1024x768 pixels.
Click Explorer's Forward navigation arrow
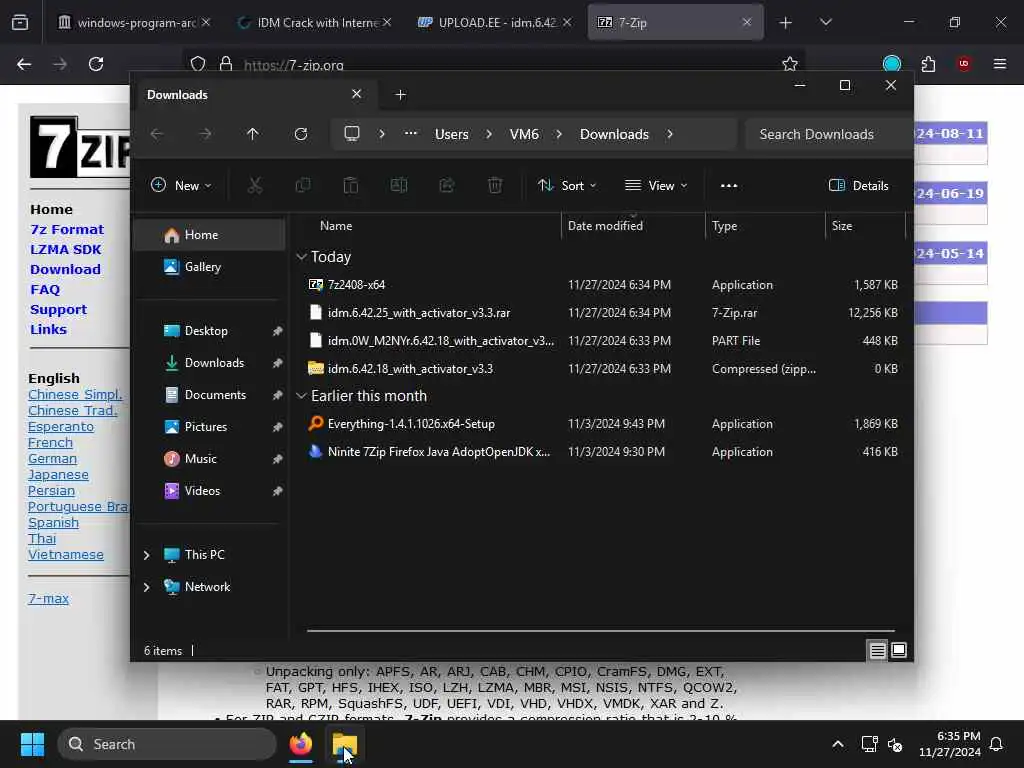[x=205, y=134]
